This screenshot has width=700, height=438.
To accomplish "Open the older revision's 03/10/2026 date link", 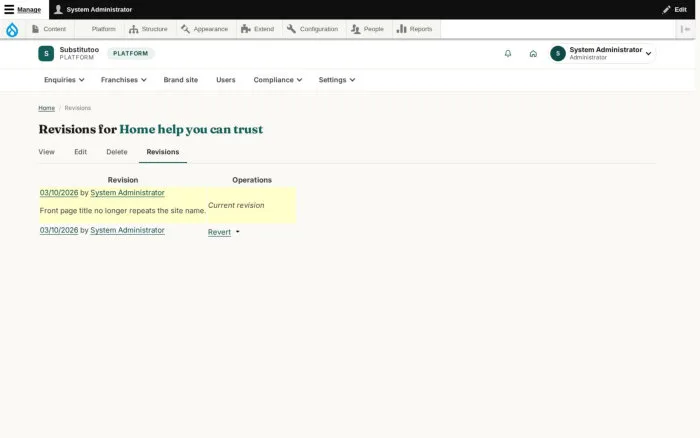I will point(59,230).
